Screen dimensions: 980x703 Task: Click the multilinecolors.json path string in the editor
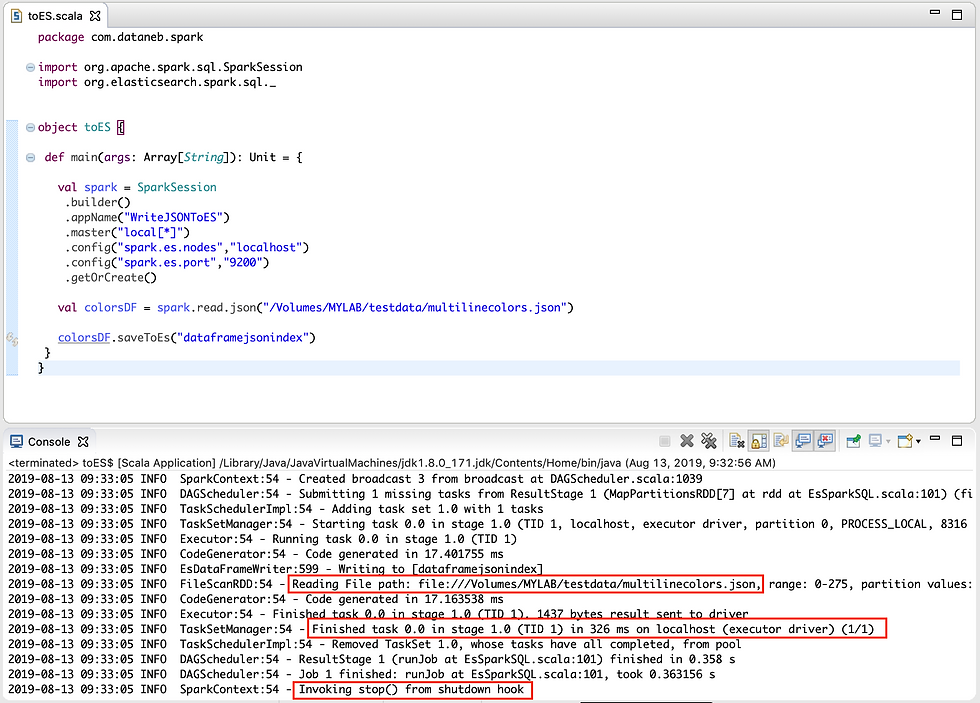[415, 307]
